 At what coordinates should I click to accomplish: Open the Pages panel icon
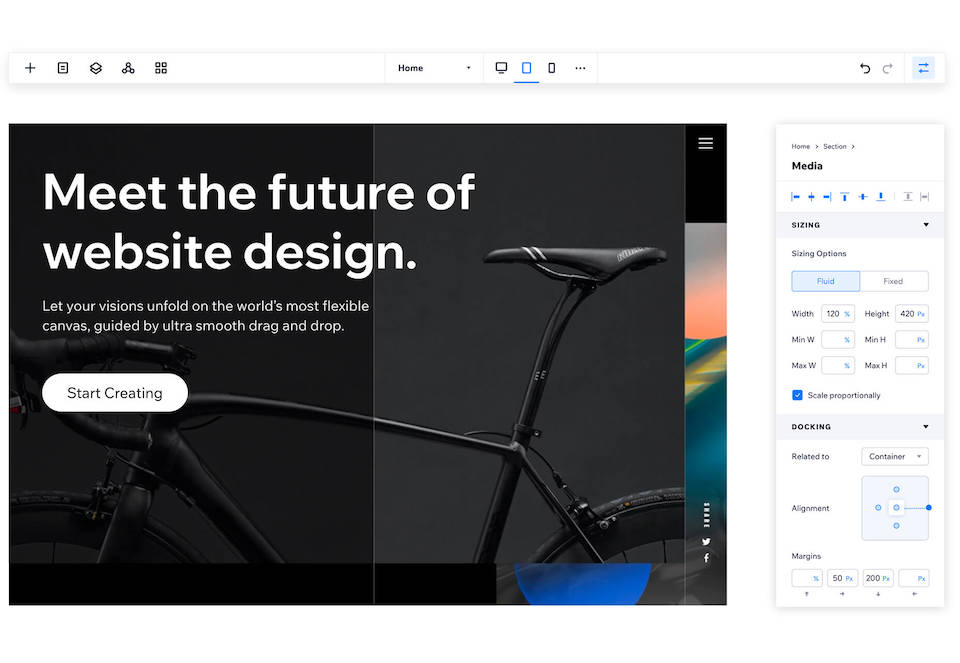coord(63,68)
